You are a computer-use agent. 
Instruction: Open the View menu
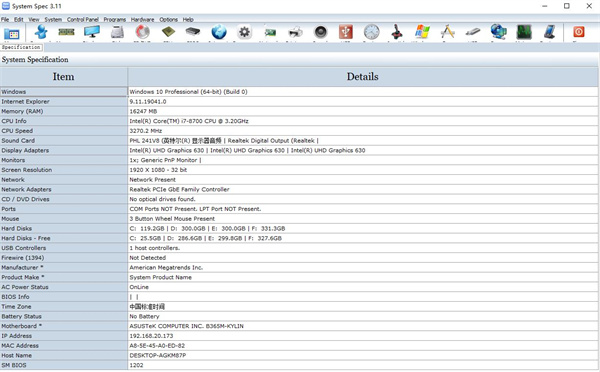pyautogui.click(x=34, y=19)
